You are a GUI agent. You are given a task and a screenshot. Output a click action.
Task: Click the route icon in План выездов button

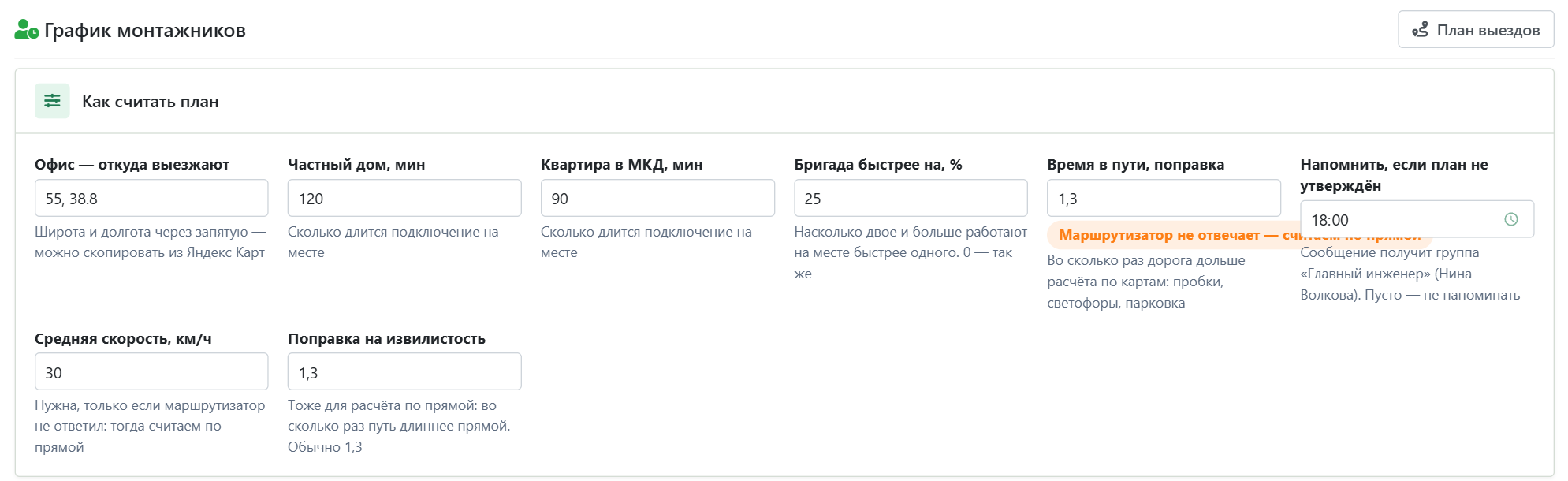pos(1420,30)
